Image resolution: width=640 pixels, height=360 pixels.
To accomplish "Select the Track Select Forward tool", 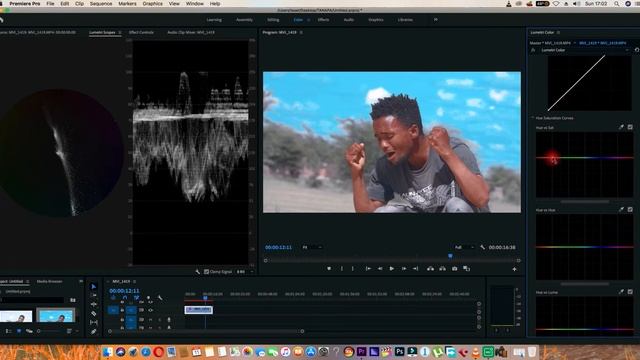I will coord(93,296).
